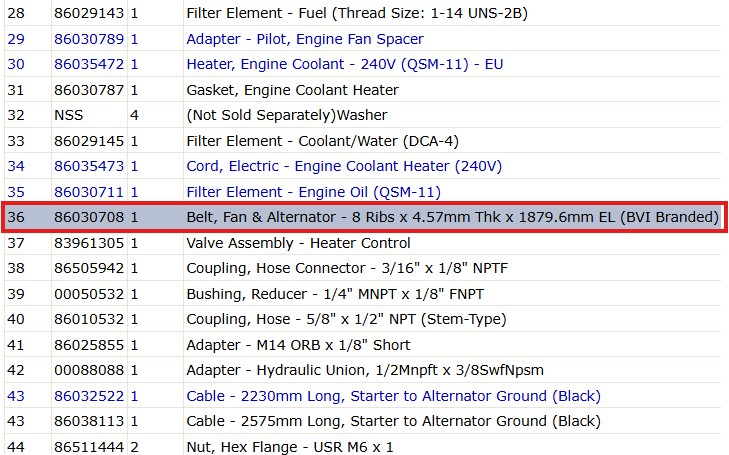Click item number 34 link
The width and height of the screenshot is (729, 455).
(16, 166)
